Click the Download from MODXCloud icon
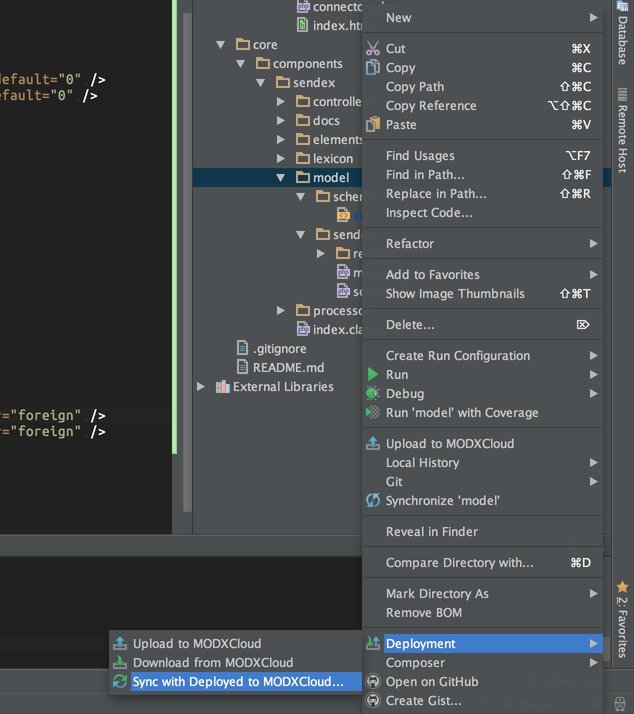This screenshot has height=714, width=634. point(120,662)
